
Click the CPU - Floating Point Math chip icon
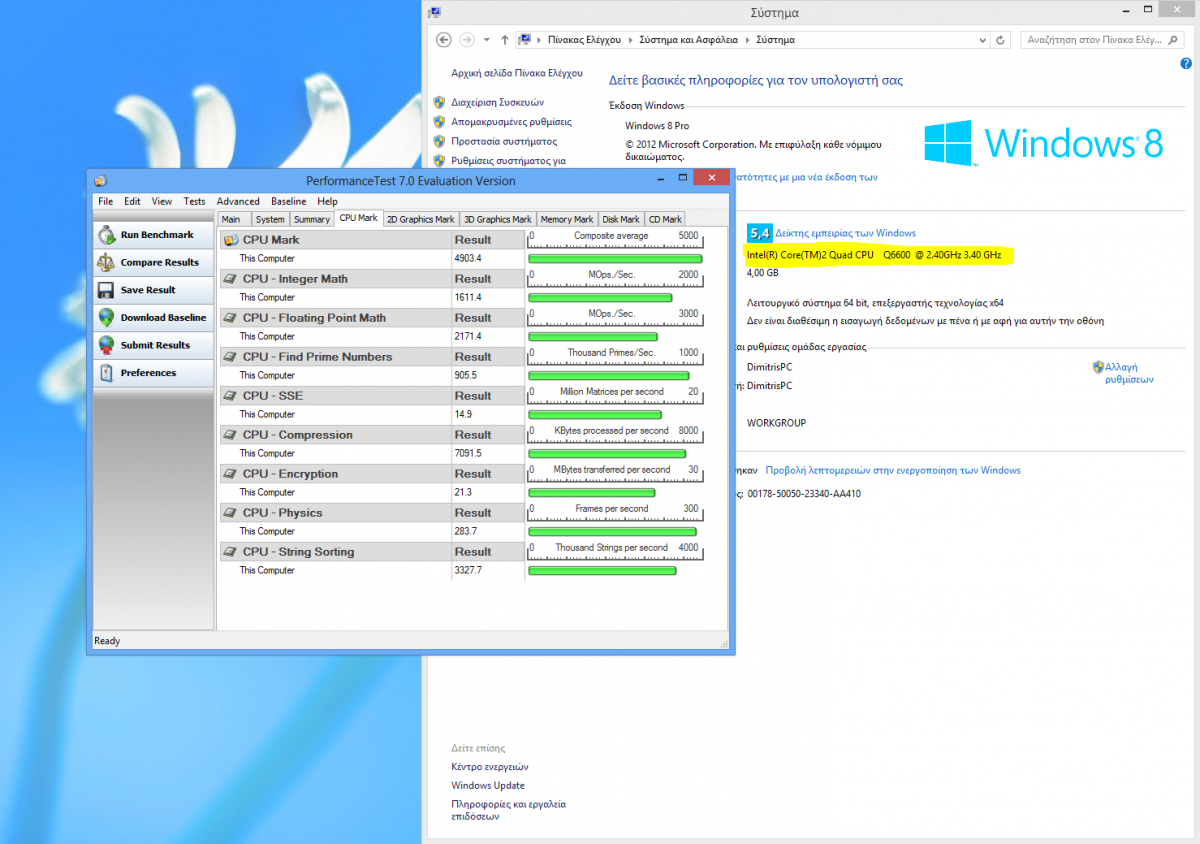(x=230, y=318)
